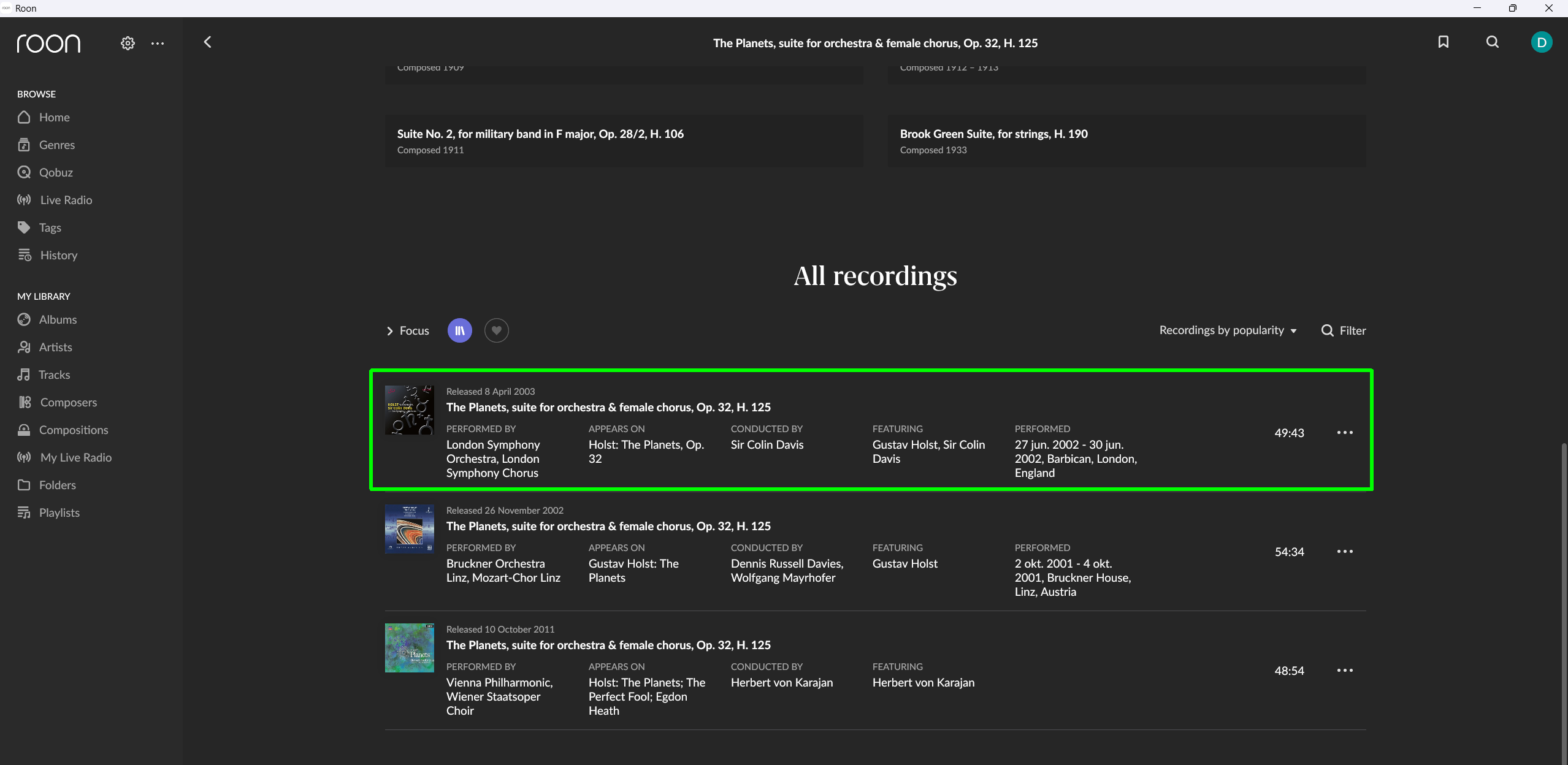The height and width of the screenshot is (765, 1568).
Task: Click the Artists library icon
Action: (24, 347)
